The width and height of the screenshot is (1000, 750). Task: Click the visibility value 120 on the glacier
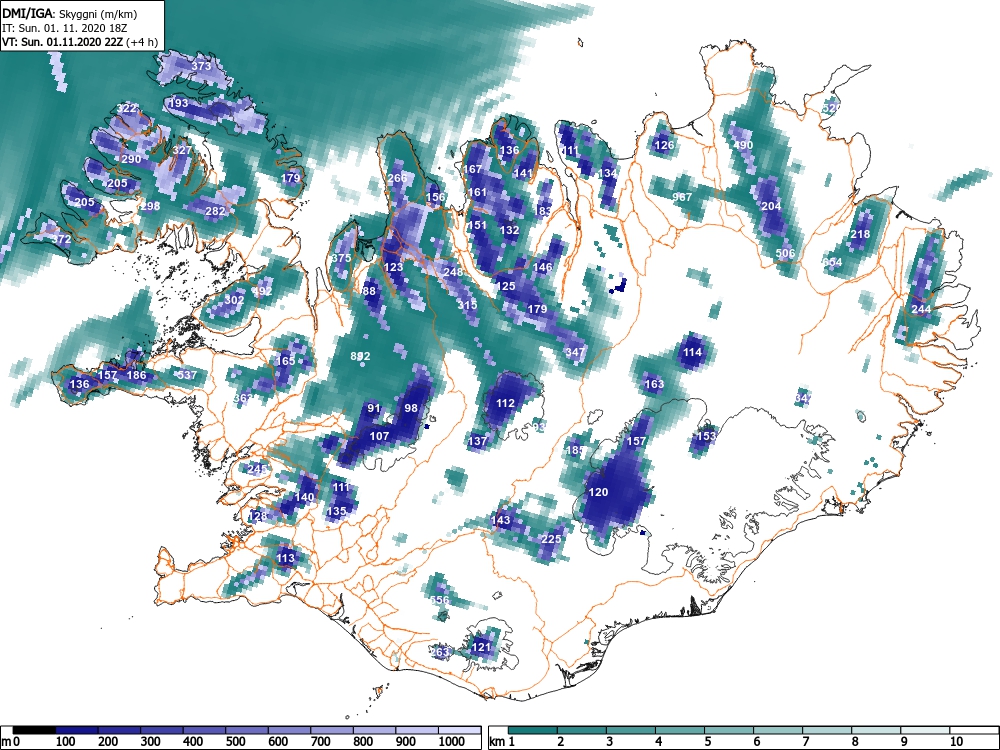[598, 492]
